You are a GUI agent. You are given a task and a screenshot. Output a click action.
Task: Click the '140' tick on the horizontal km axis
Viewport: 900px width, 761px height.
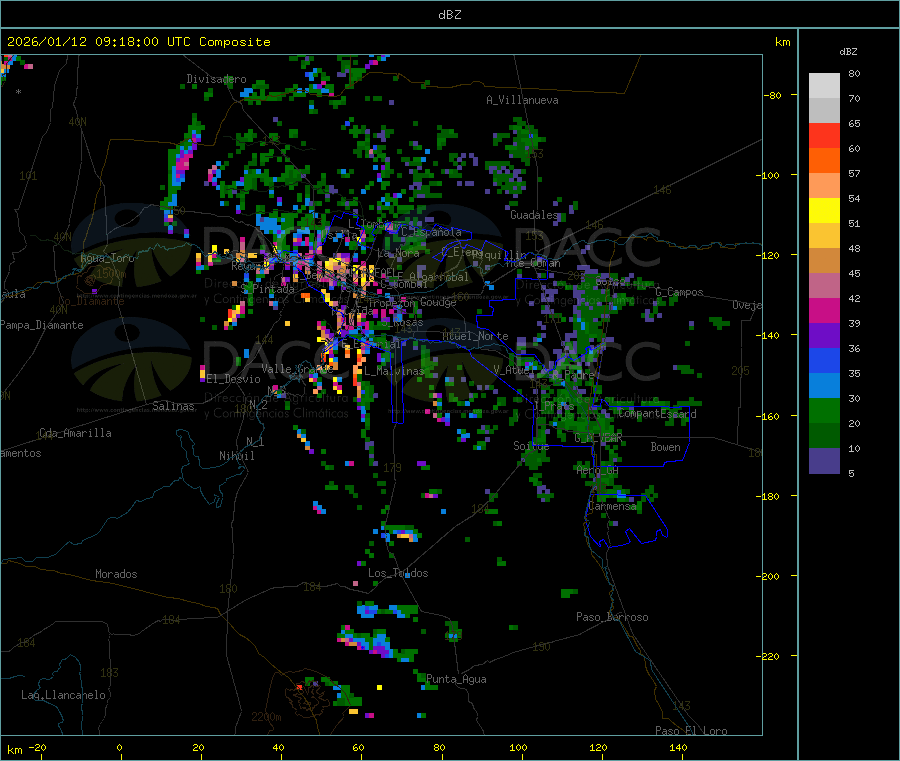678,748
